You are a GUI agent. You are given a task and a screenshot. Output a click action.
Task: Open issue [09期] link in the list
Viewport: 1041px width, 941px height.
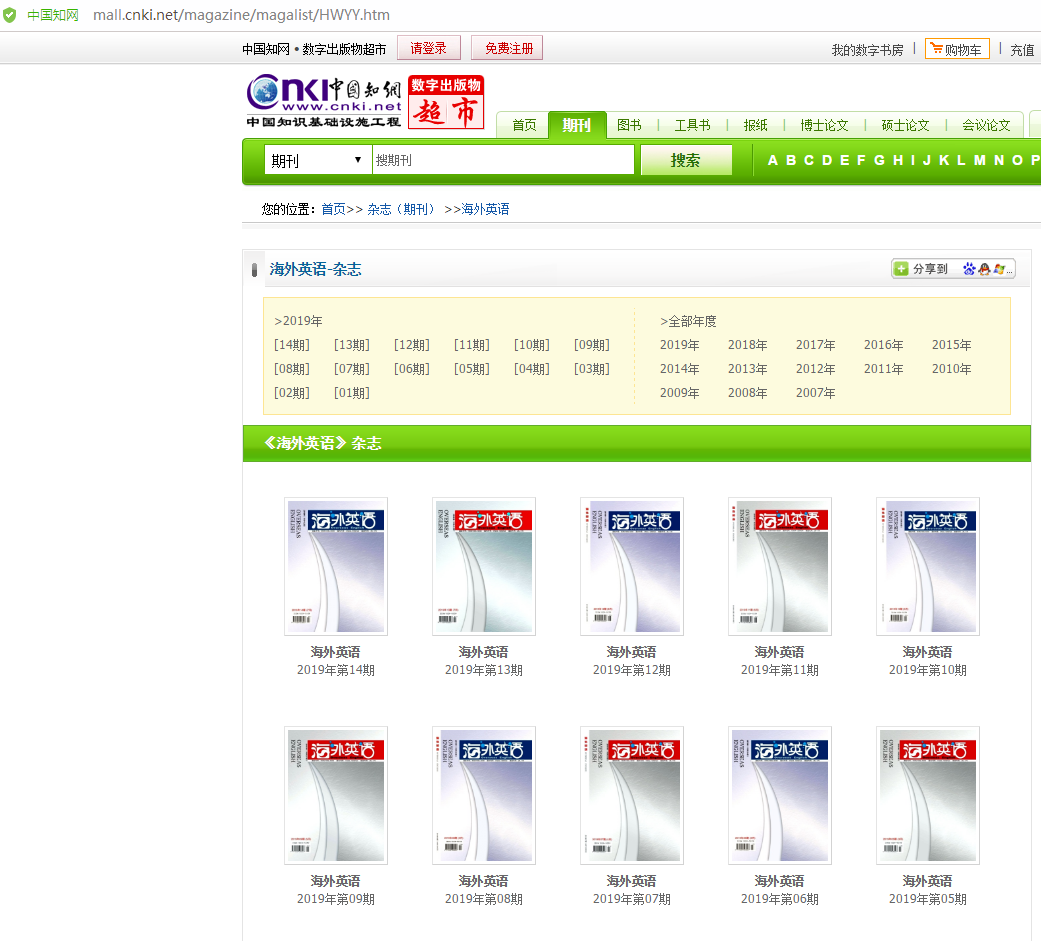pyautogui.click(x=592, y=345)
